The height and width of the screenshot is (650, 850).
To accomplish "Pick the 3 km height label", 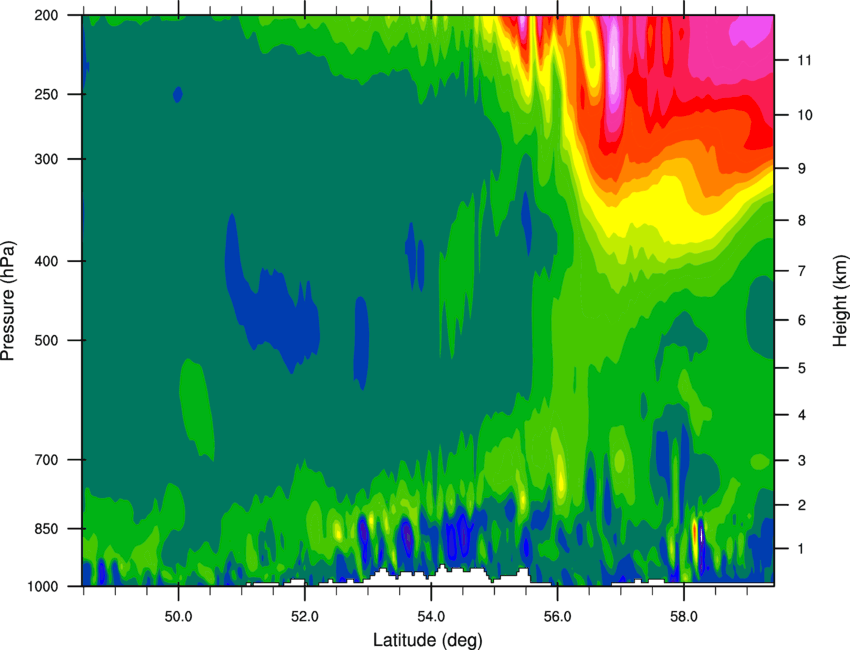I will [x=802, y=461].
